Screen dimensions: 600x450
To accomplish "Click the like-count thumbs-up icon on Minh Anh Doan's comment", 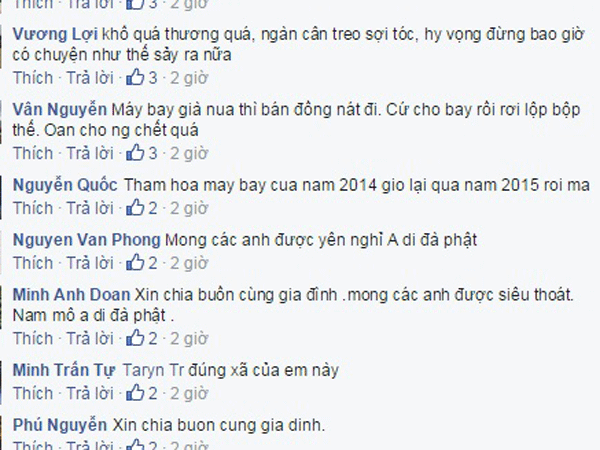I will point(135,338).
